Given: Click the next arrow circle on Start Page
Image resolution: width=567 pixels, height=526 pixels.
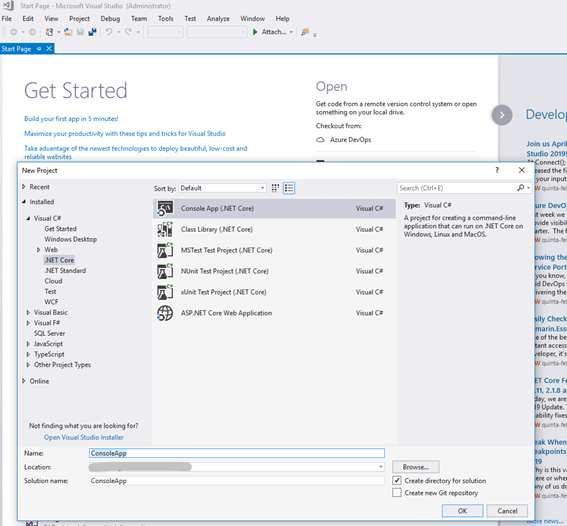Looking at the screenshot, I should tap(502, 115).
